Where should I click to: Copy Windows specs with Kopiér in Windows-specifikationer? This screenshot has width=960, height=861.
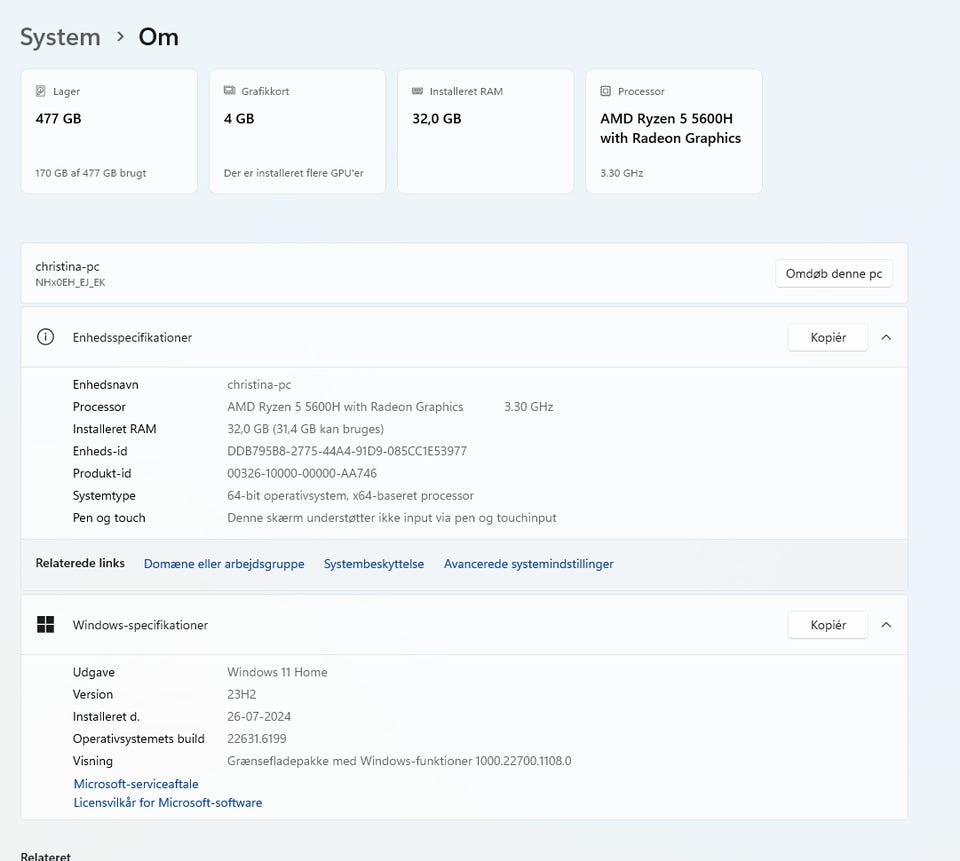(x=828, y=625)
